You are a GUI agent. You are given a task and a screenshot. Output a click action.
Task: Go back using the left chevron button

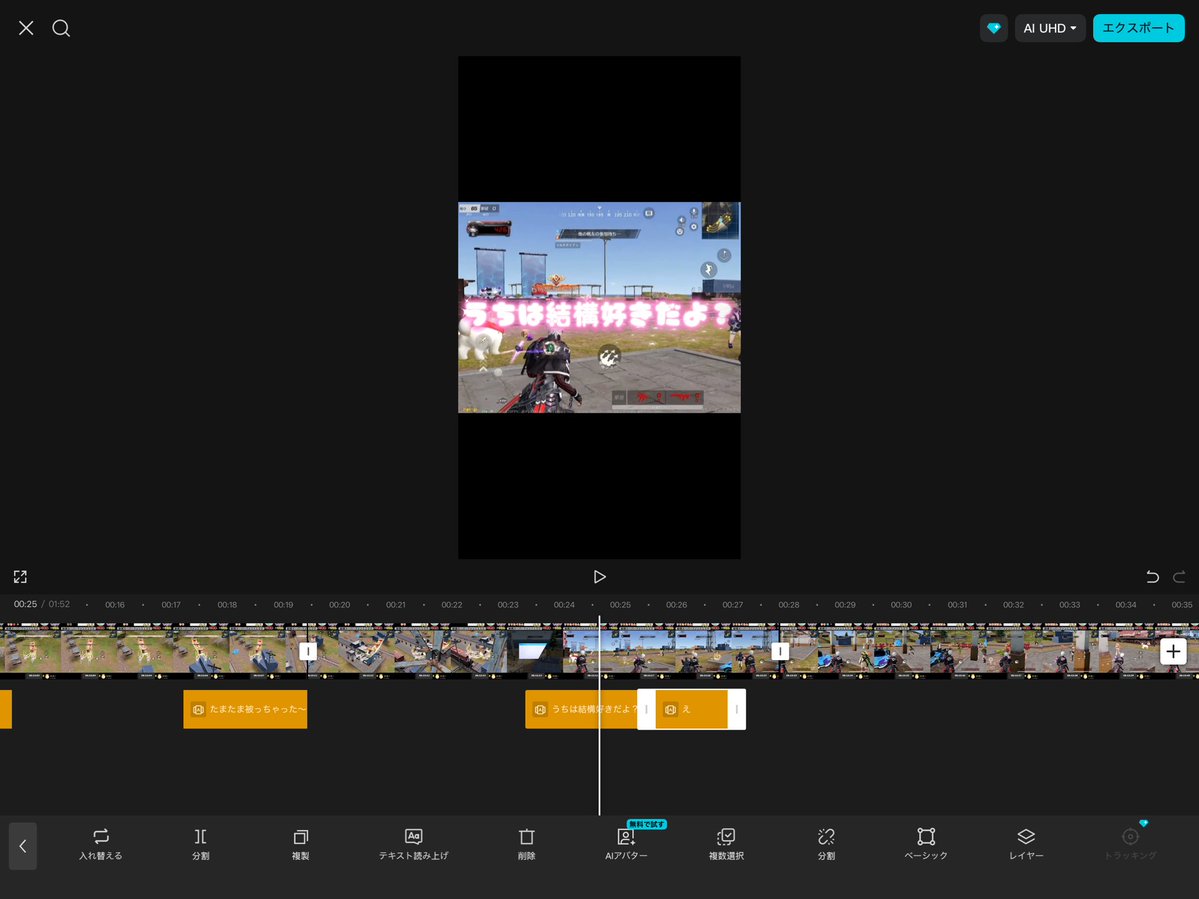click(23, 845)
